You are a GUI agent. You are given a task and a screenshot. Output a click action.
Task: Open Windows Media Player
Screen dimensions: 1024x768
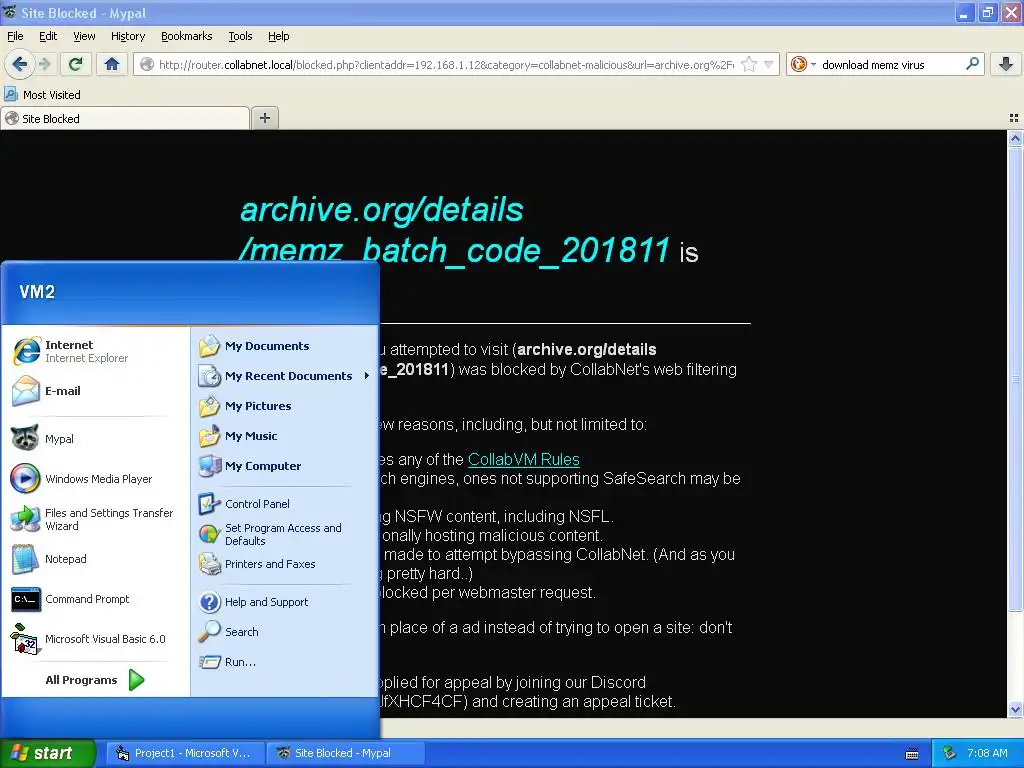95,479
